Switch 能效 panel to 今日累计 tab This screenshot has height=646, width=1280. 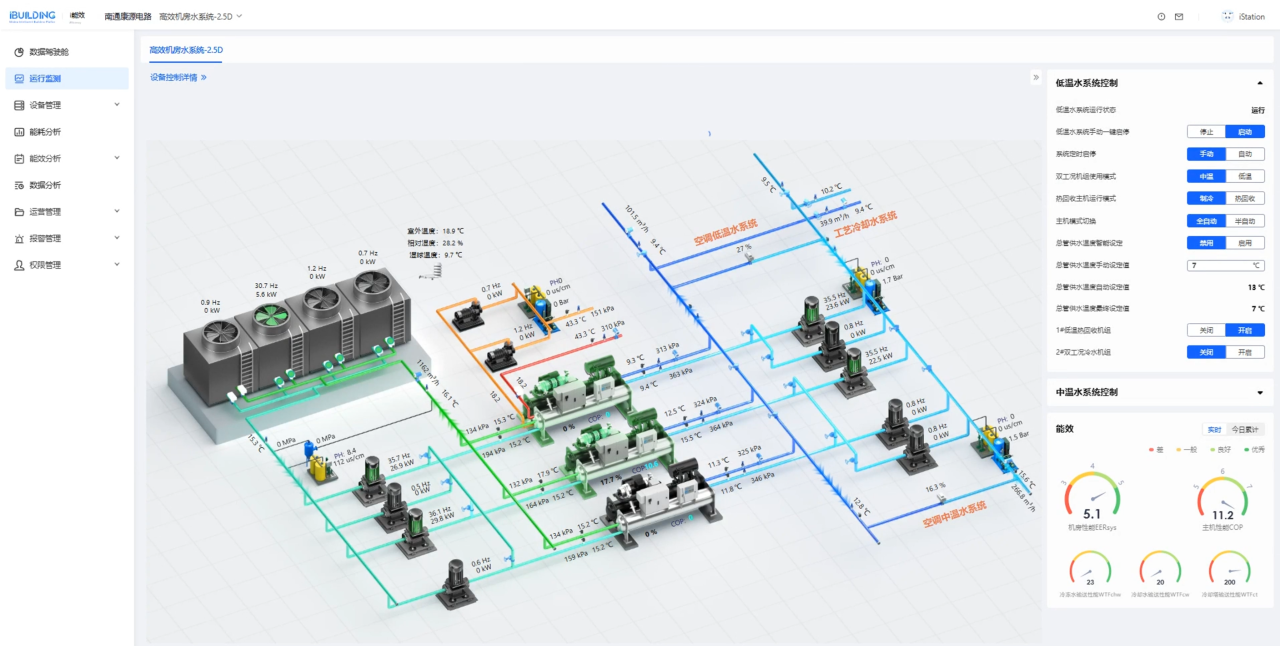[1246, 430]
